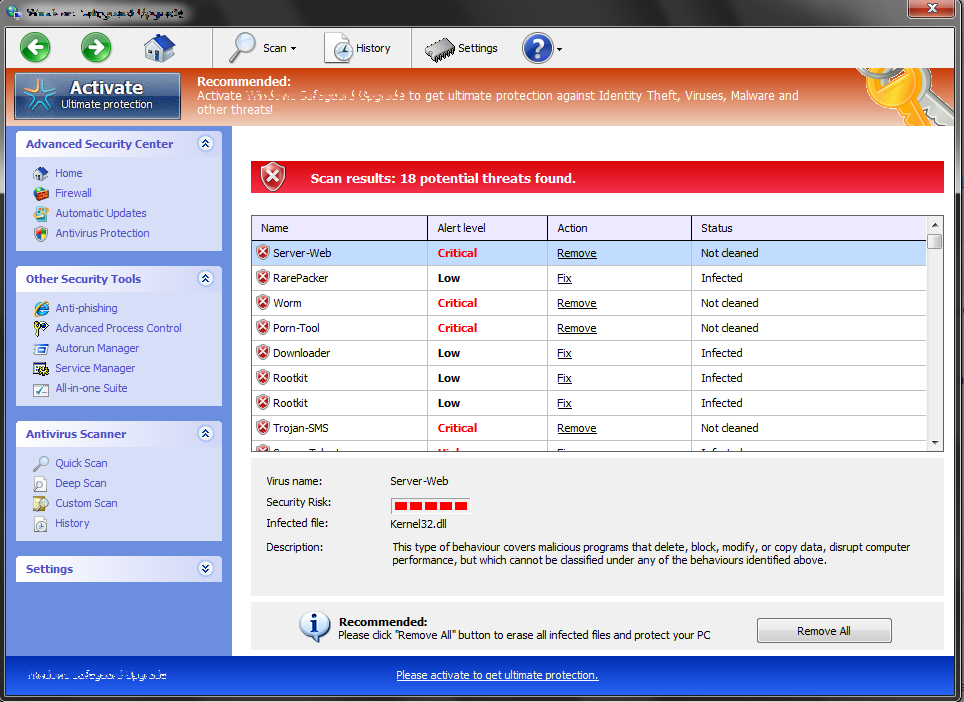Select Automatic Updates in sidebar
964x702 pixels.
pyautogui.click(x=101, y=213)
